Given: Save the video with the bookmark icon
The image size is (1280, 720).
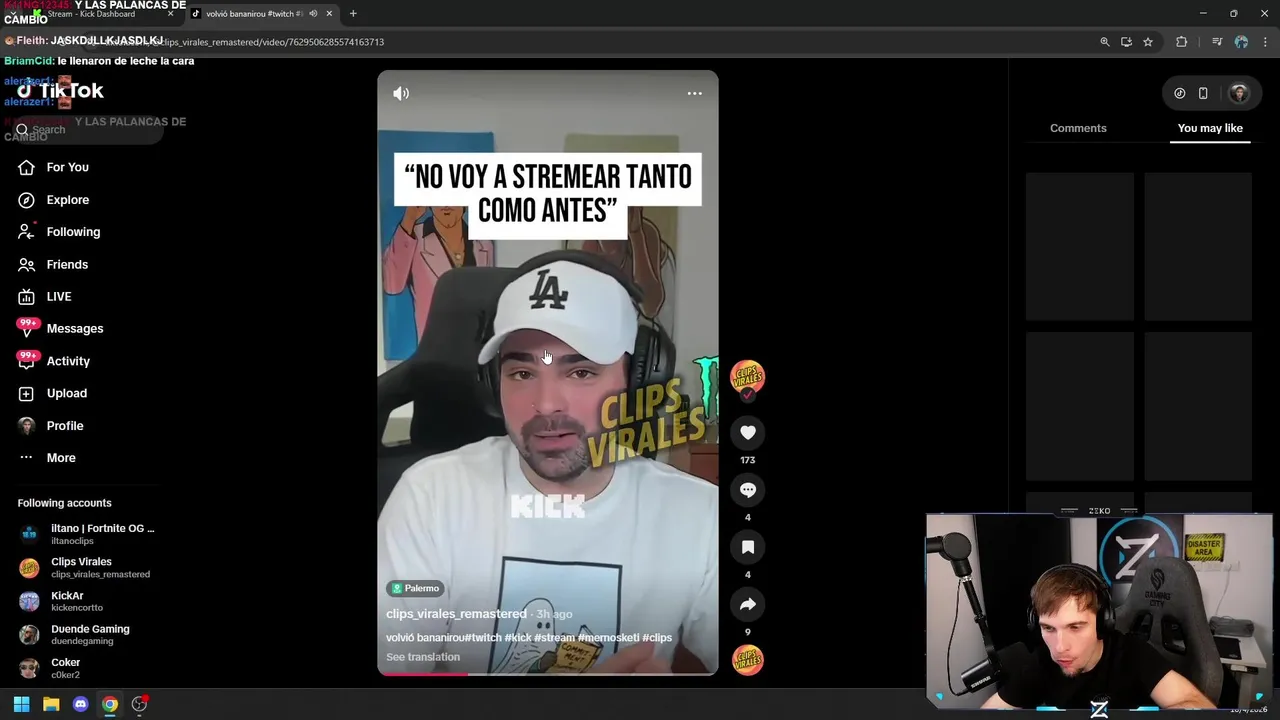Looking at the screenshot, I should coord(747,547).
